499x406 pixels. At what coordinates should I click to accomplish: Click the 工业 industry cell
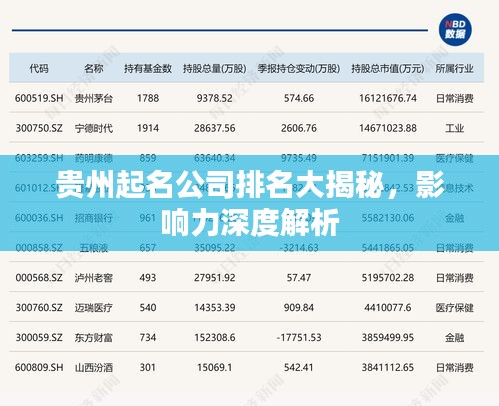click(454, 128)
